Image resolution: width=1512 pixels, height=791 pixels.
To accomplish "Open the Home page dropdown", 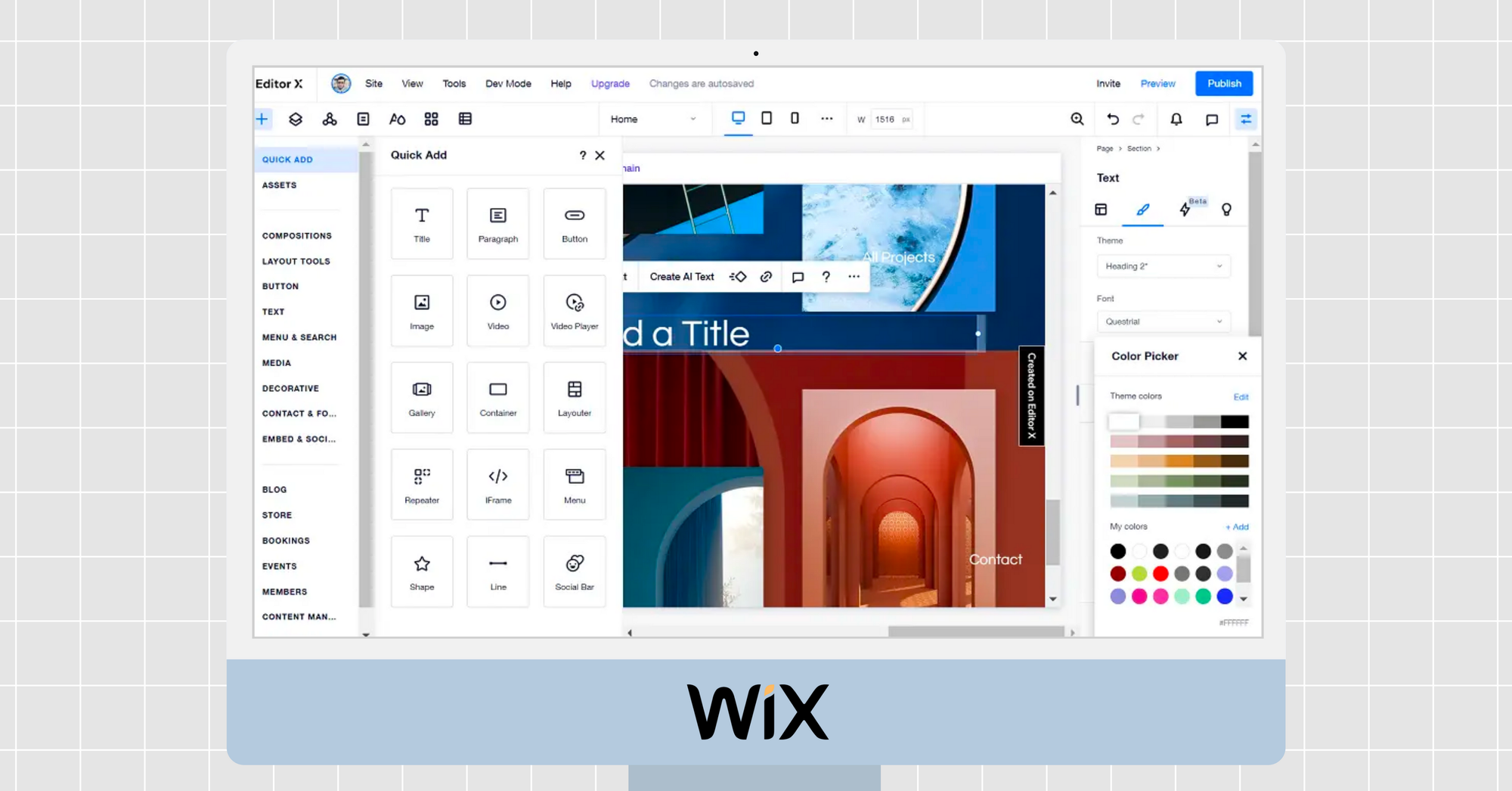I will pyautogui.click(x=654, y=119).
